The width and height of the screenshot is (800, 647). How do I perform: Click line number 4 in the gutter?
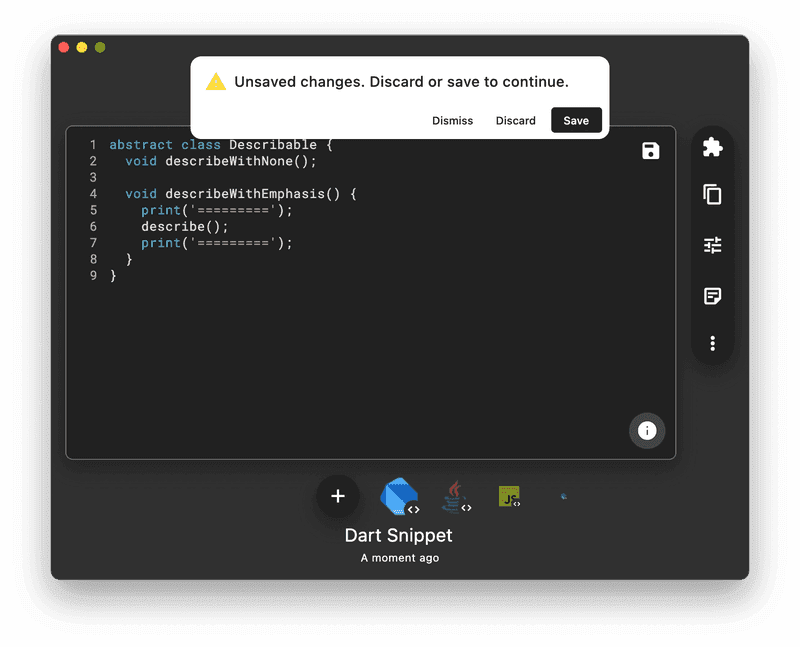[x=92, y=193]
